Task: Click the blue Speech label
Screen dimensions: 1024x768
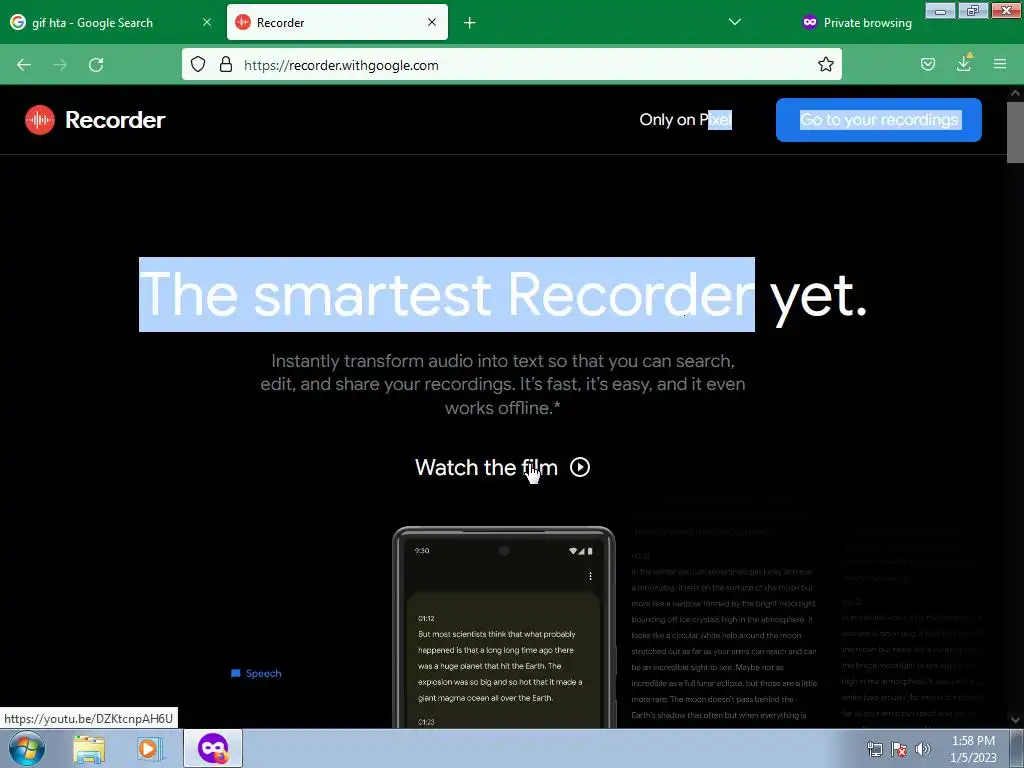Action: [256, 673]
